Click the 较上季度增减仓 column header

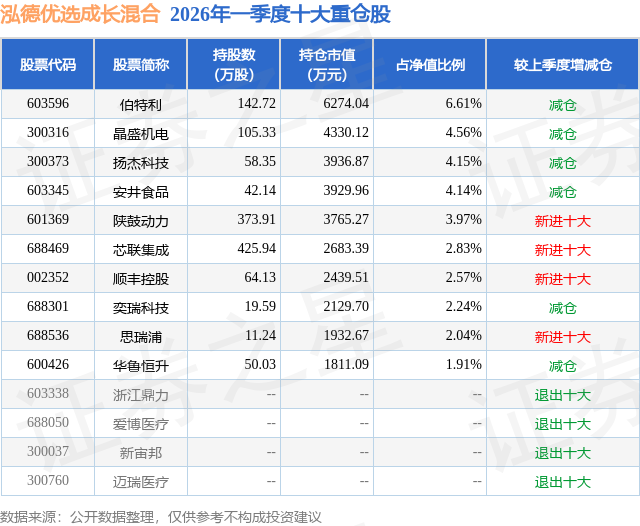click(x=563, y=64)
